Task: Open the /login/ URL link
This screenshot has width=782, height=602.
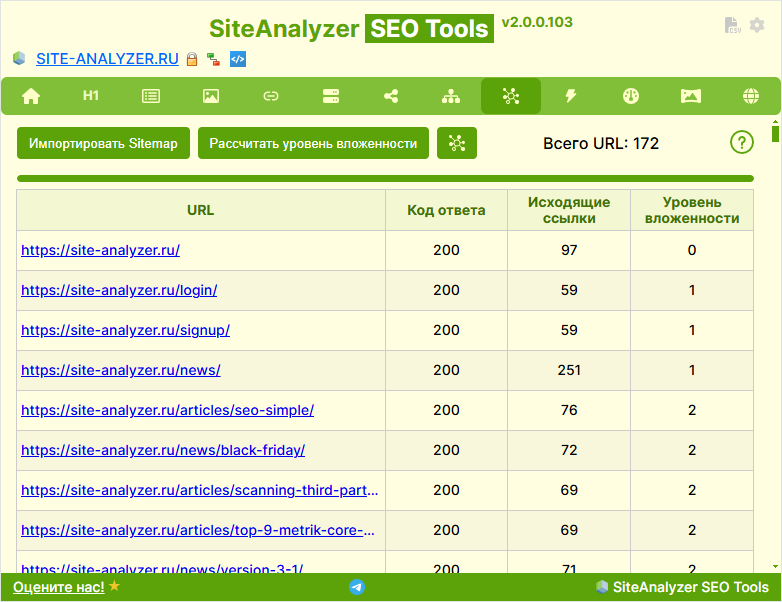Action: click(119, 290)
